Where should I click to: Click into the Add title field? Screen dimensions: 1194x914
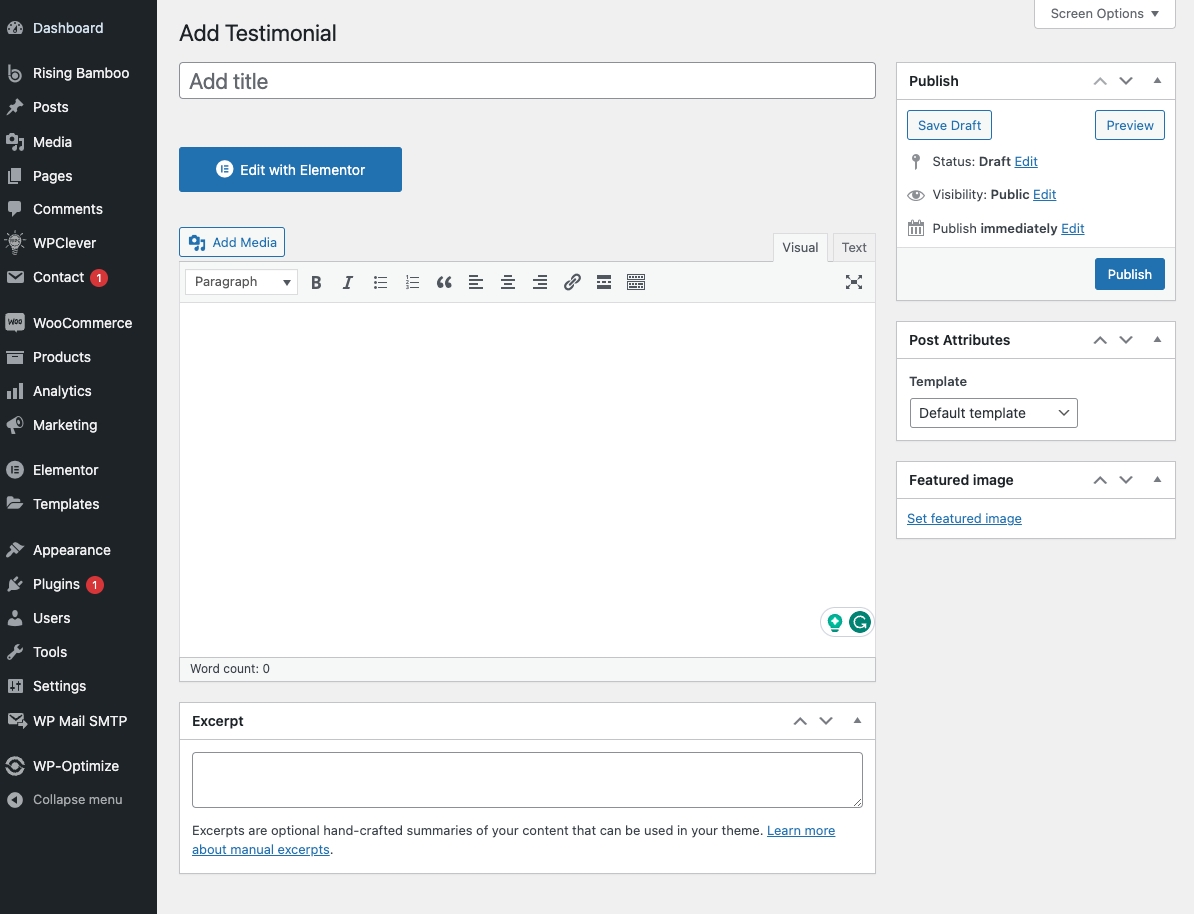tap(527, 81)
